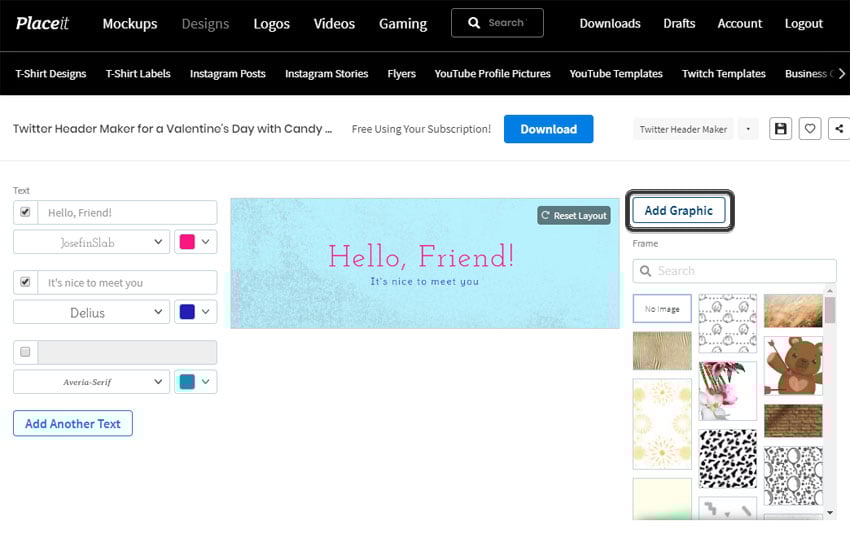Uncheck the Hello, Friend! text checkbox
This screenshot has width=850, height=534.
click(x=25, y=212)
